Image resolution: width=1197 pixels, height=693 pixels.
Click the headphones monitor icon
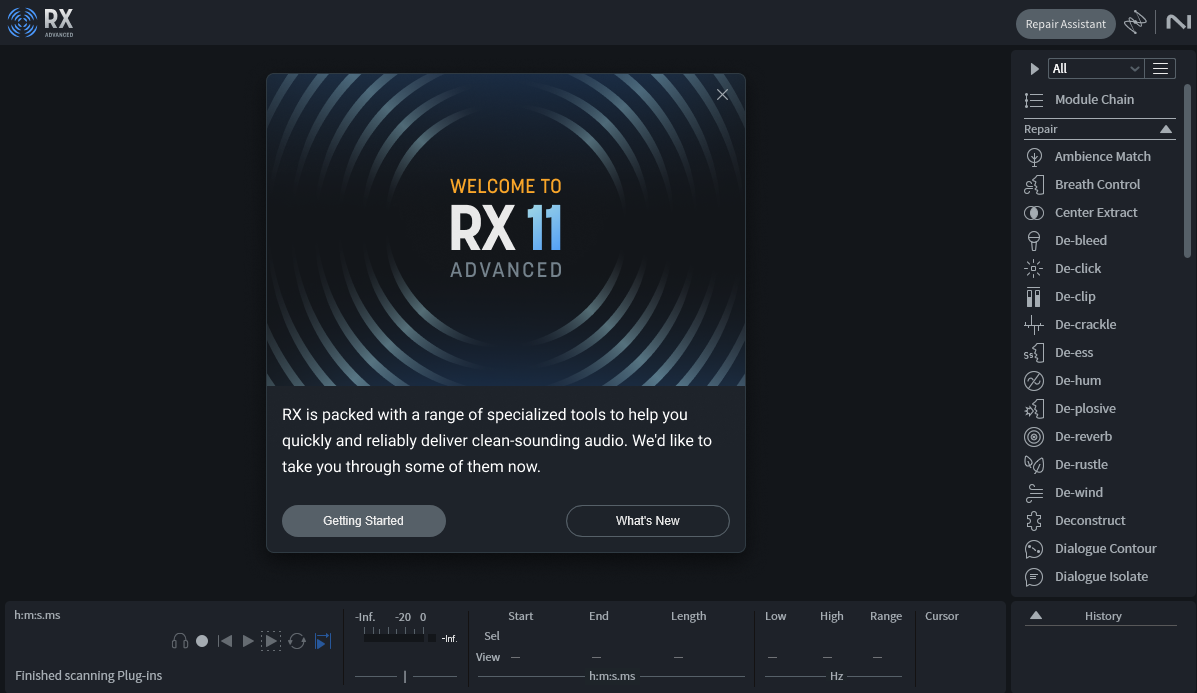click(x=180, y=641)
